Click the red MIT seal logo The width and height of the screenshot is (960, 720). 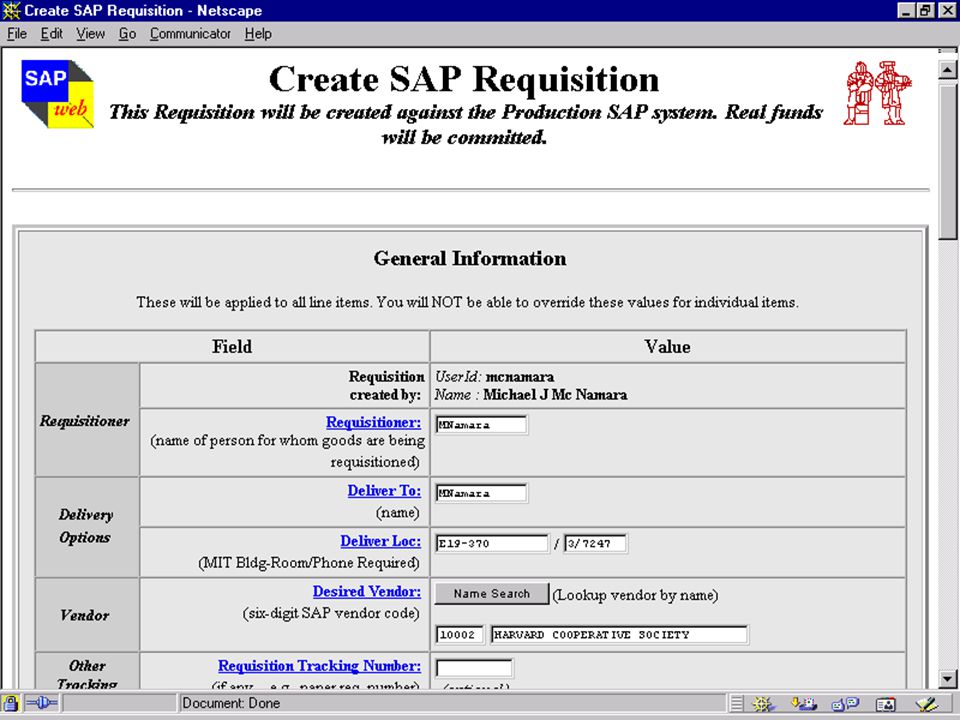[877, 93]
